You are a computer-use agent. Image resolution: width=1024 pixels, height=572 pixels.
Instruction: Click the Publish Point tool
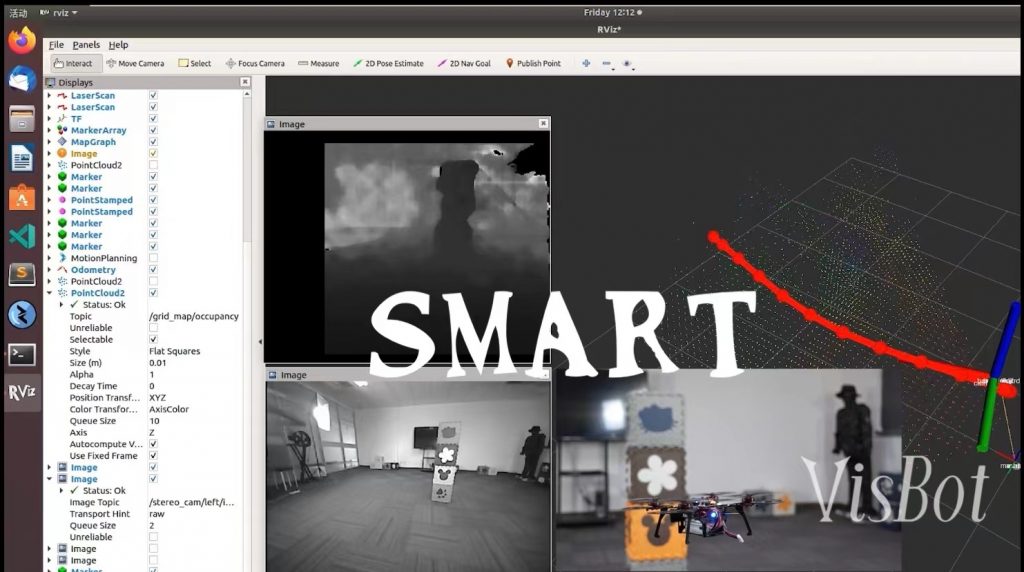click(533, 63)
